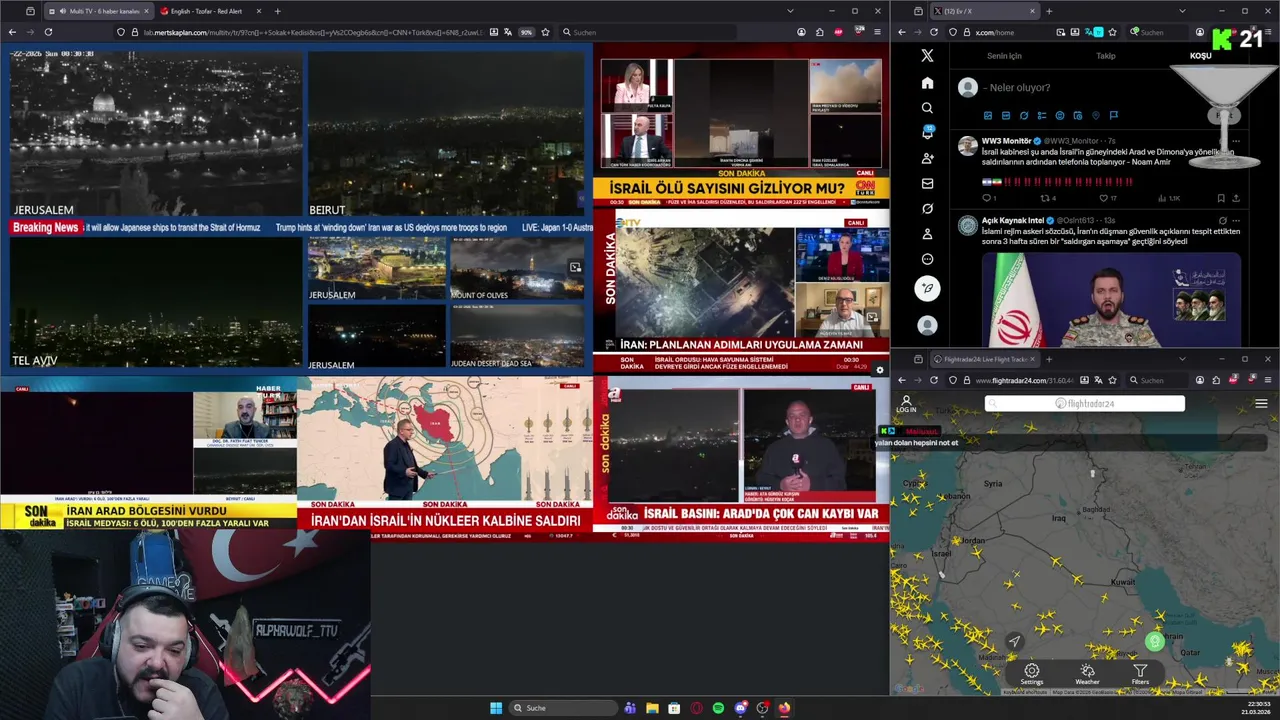Like the WW3 Monitör post

(1105, 198)
